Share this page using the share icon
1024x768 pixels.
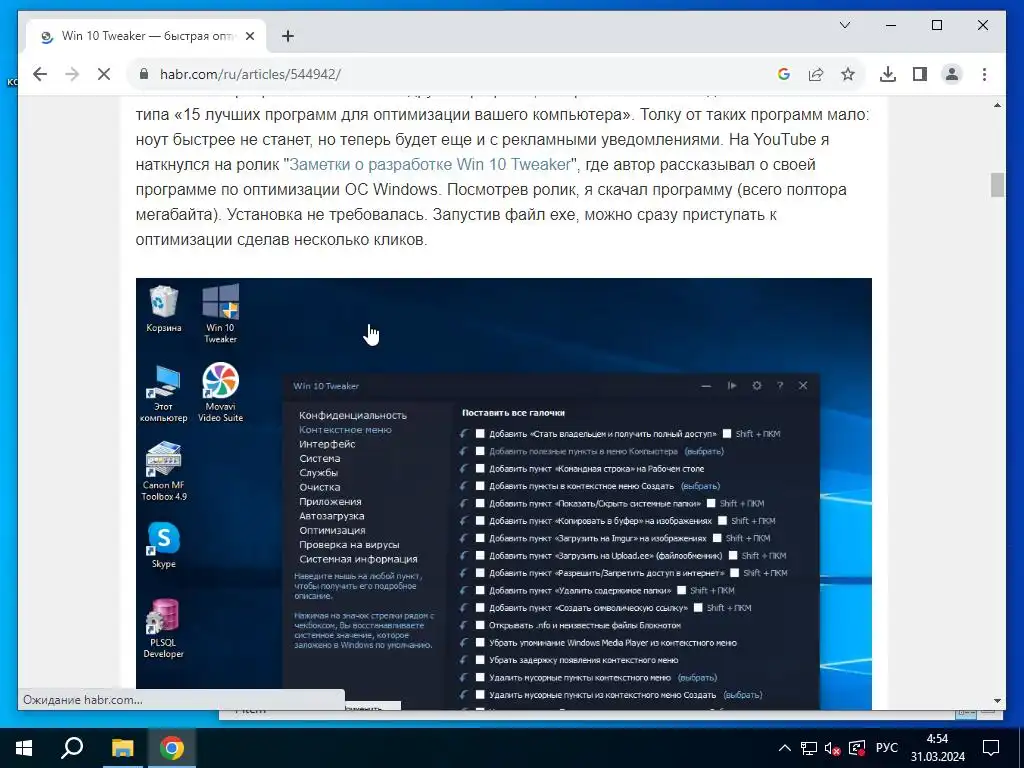(x=816, y=74)
